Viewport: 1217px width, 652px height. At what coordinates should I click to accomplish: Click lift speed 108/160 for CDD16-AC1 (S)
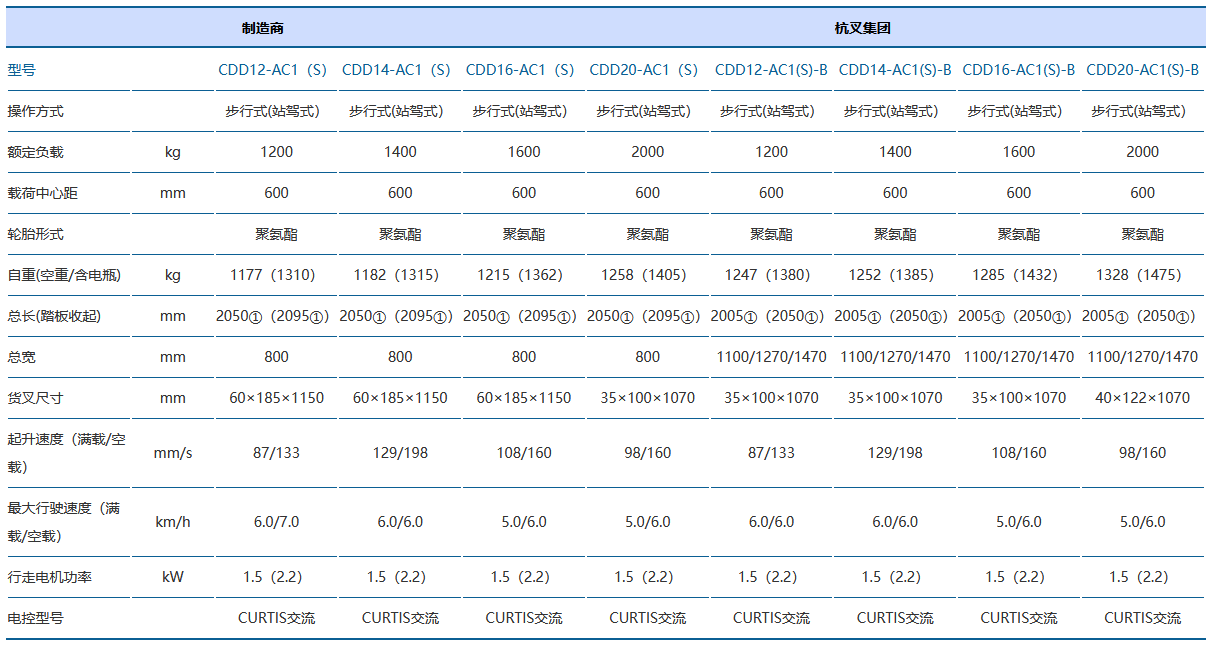pyautogui.click(x=524, y=453)
